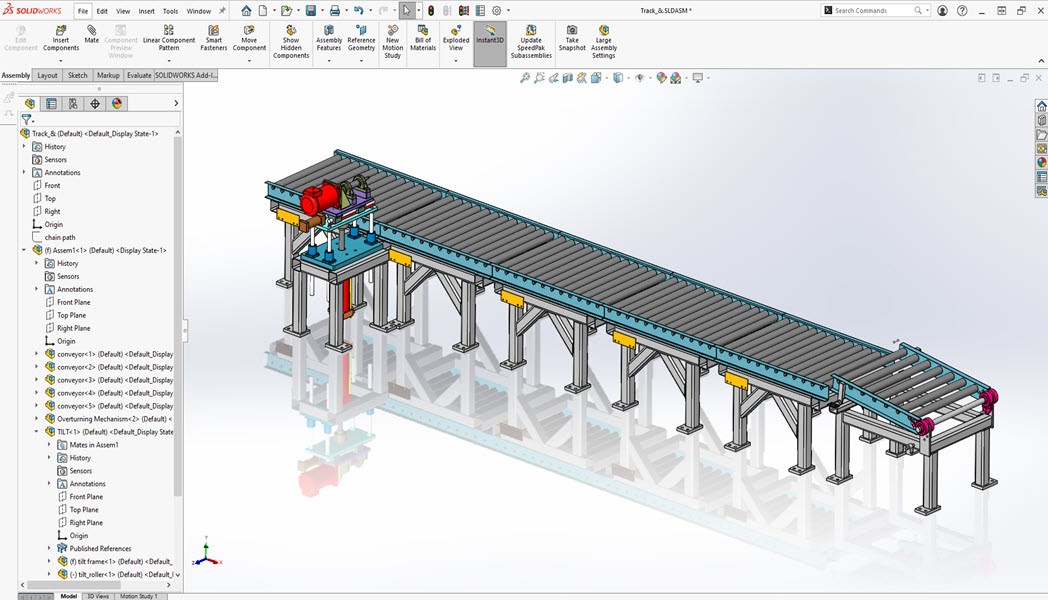
Task: Select the Mate tool
Action: [x=92, y=35]
